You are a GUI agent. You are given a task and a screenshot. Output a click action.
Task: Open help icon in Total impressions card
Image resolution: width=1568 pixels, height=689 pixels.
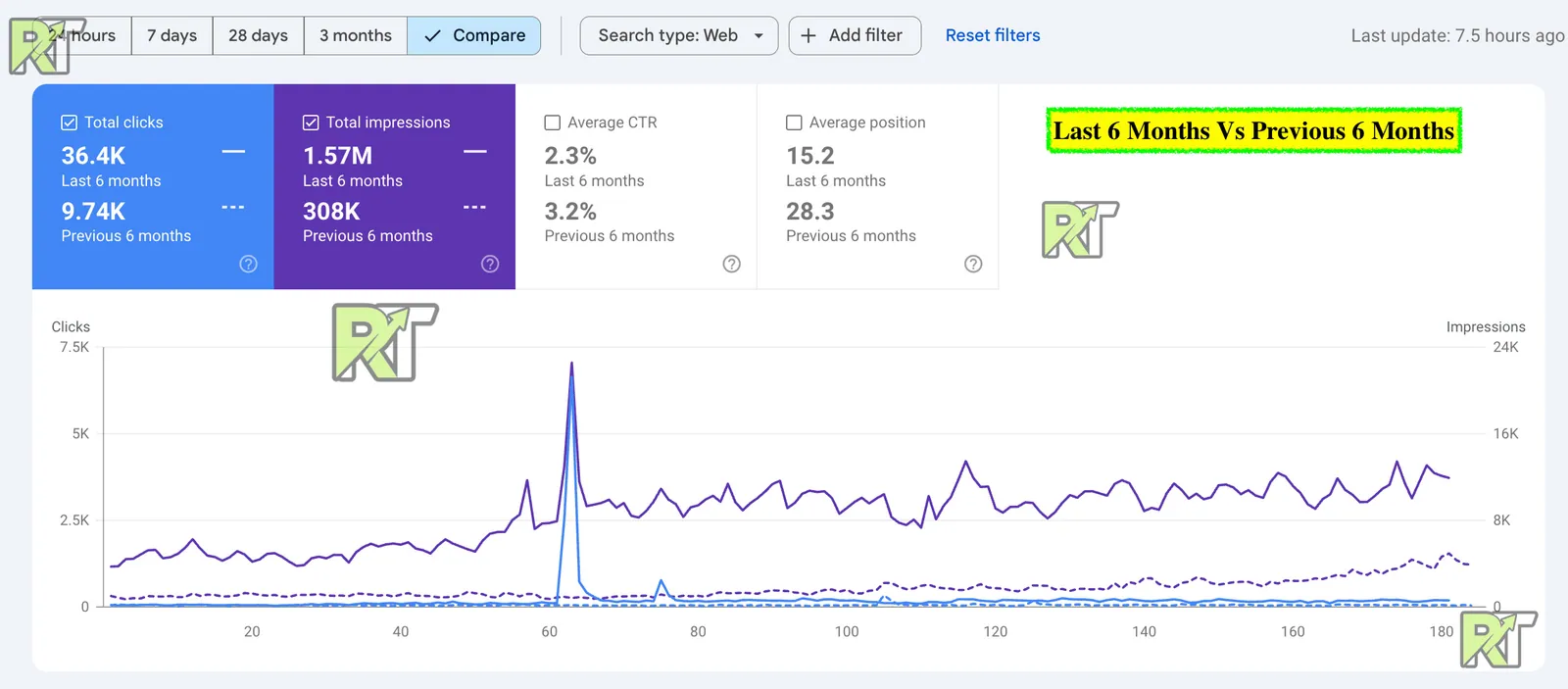[490, 264]
